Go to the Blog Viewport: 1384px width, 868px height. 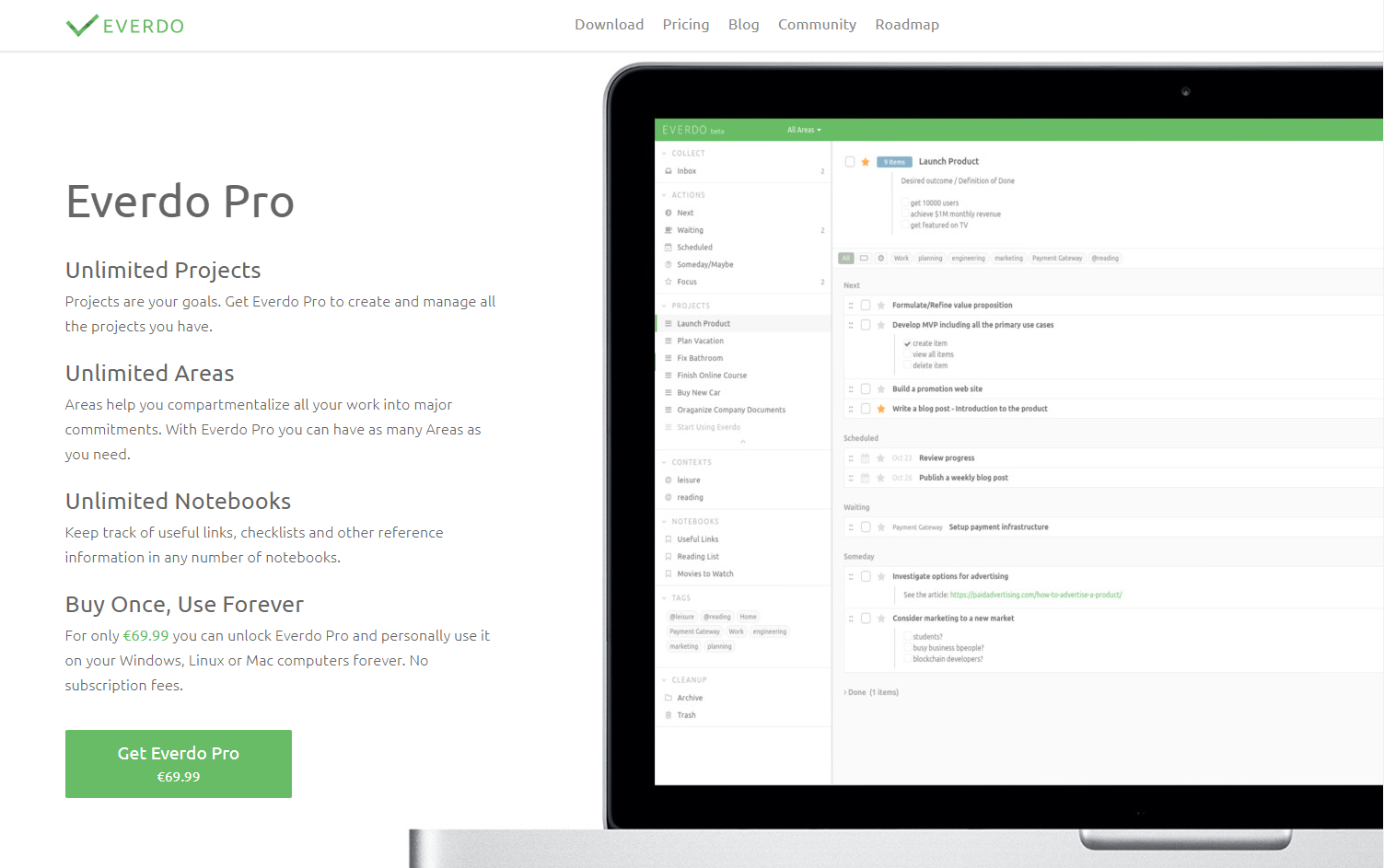click(744, 25)
